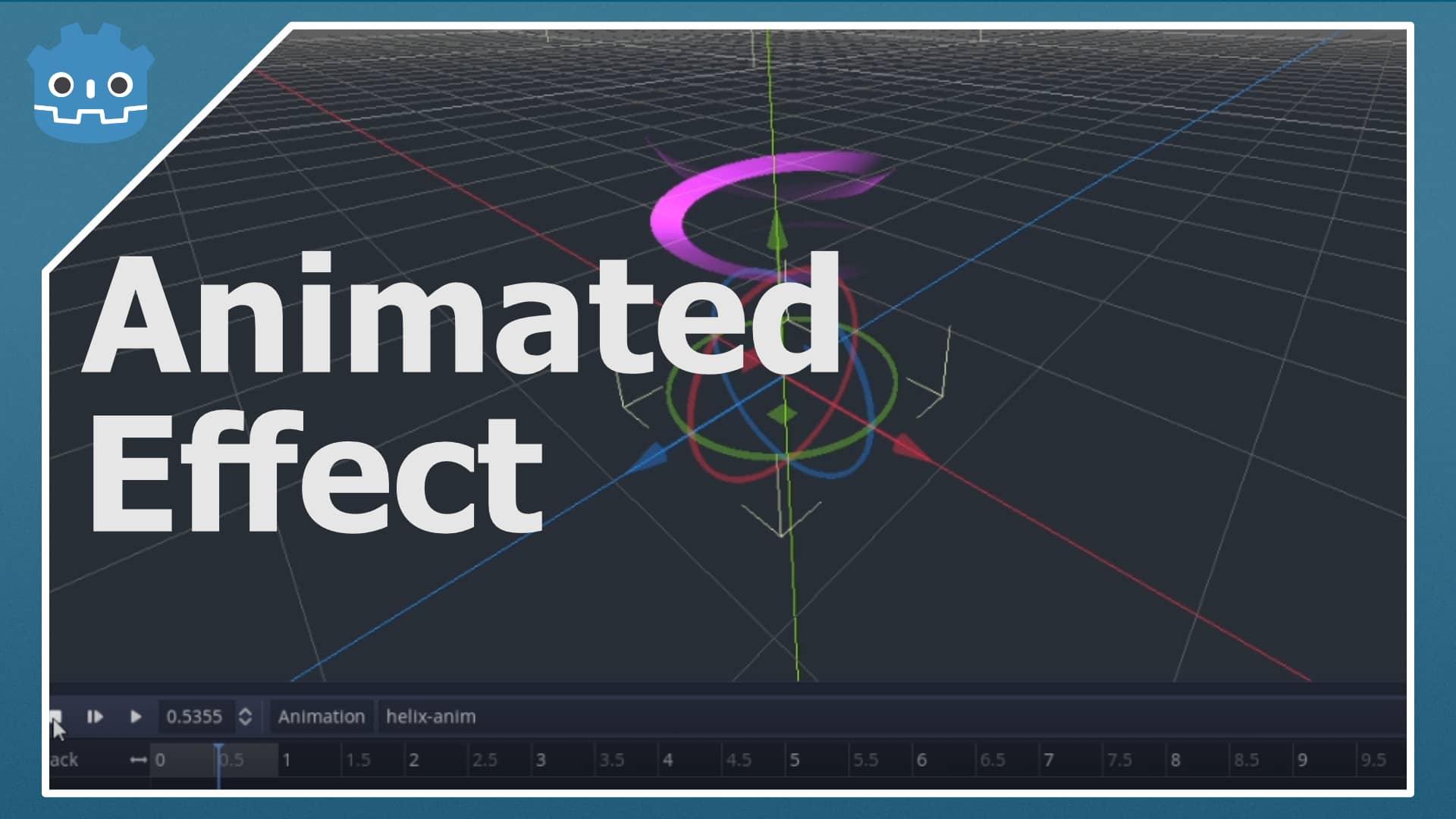Click the stepper down arrow beside the time value
1456x819 pixels.
point(246,722)
